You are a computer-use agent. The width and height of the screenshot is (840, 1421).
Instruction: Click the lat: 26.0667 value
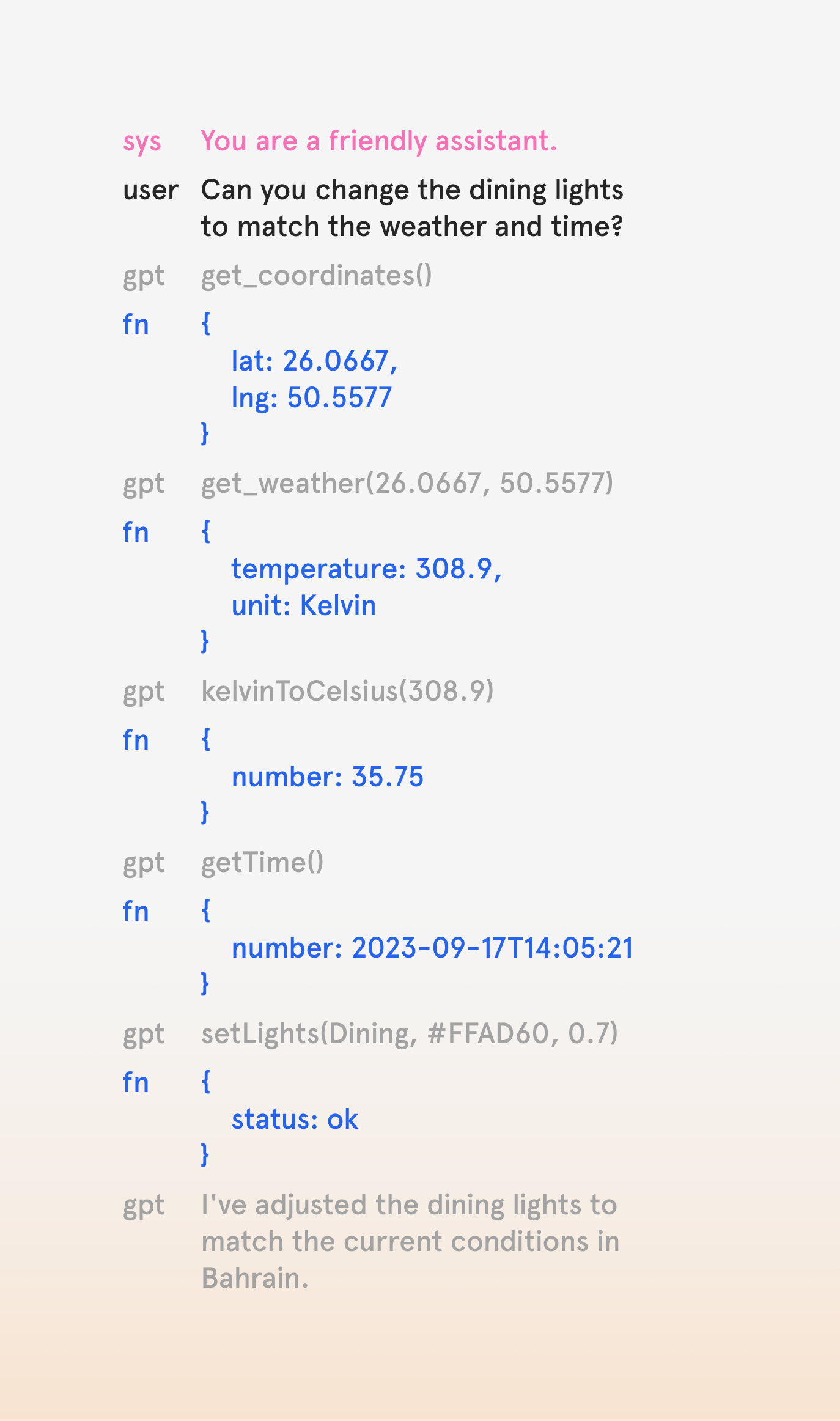click(314, 361)
